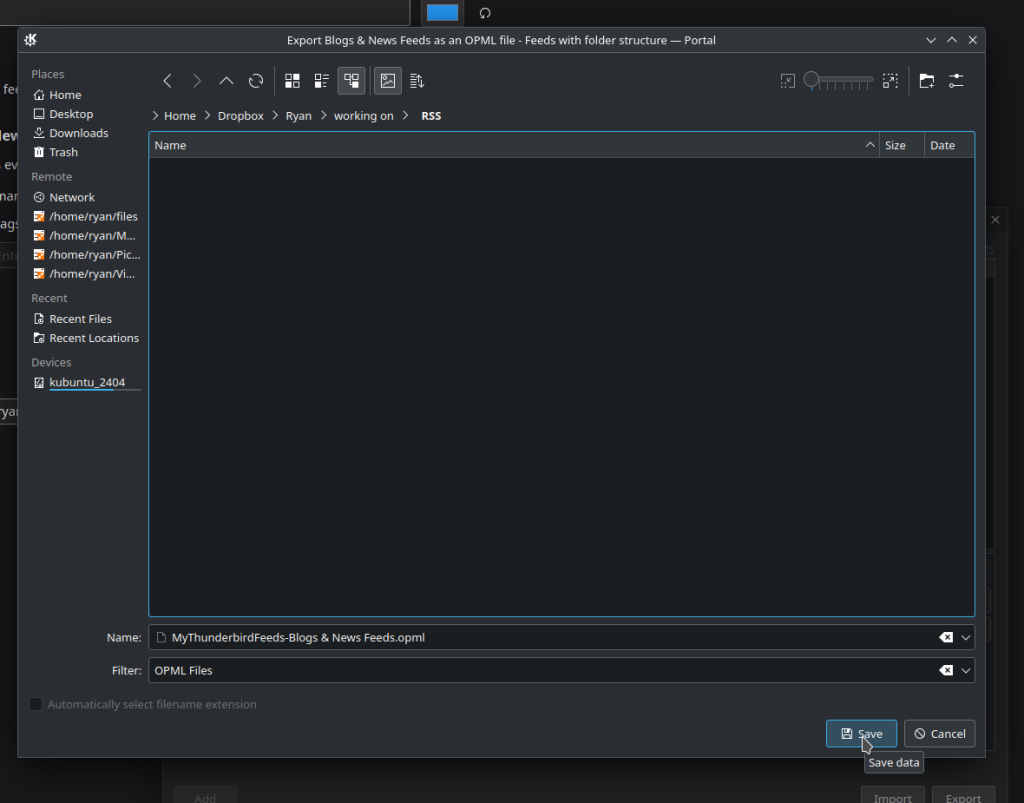Toggle the show preview button

pos(387,81)
